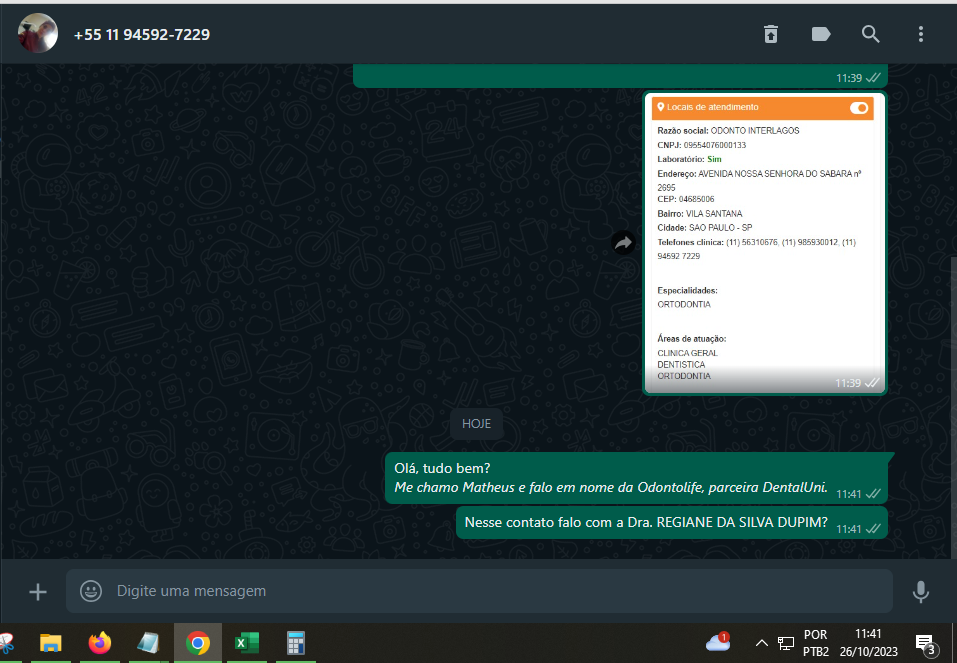
Task: Open the notification center icon
Action: point(926,643)
